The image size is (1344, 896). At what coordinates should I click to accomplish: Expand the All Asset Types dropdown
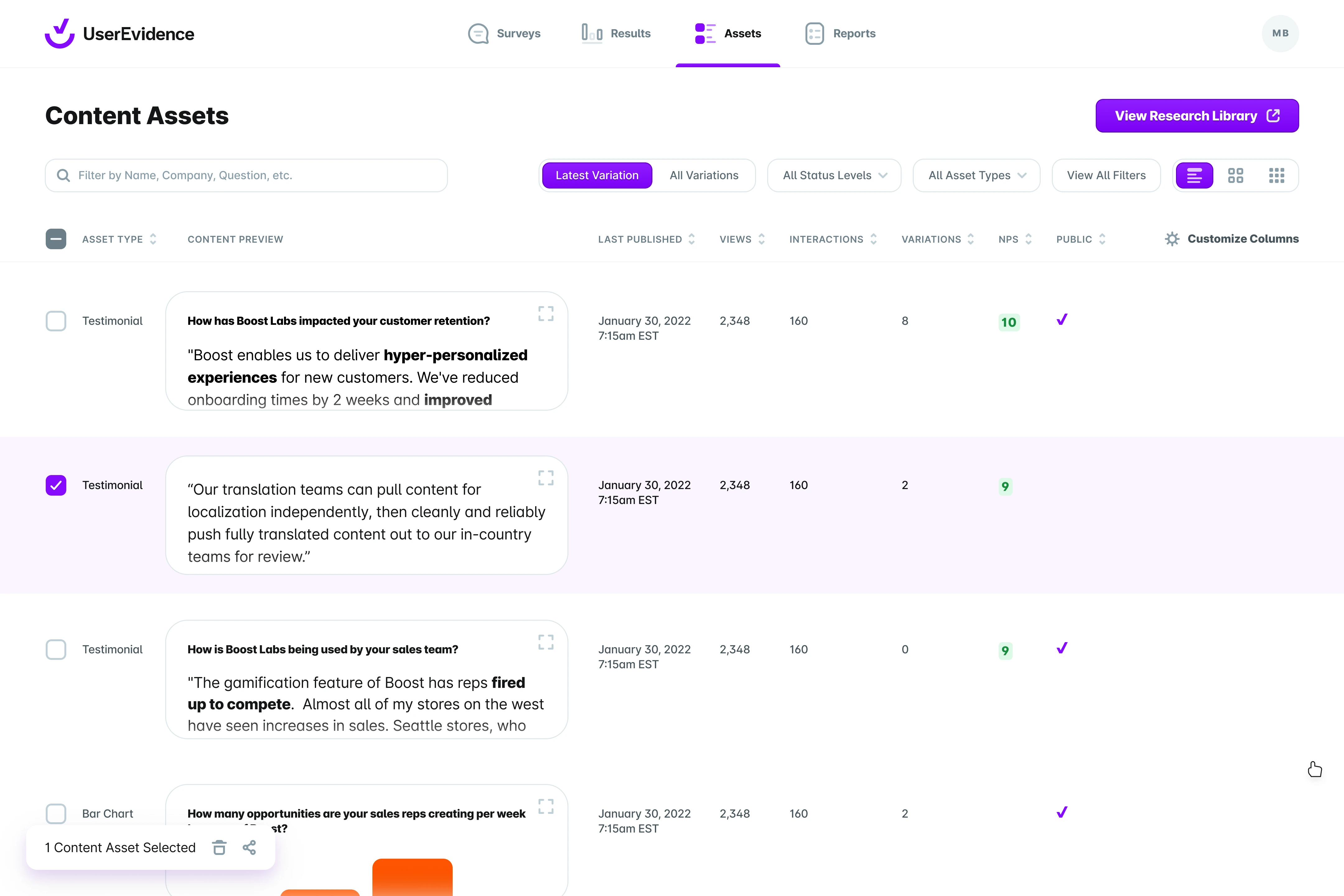point(975,175)
